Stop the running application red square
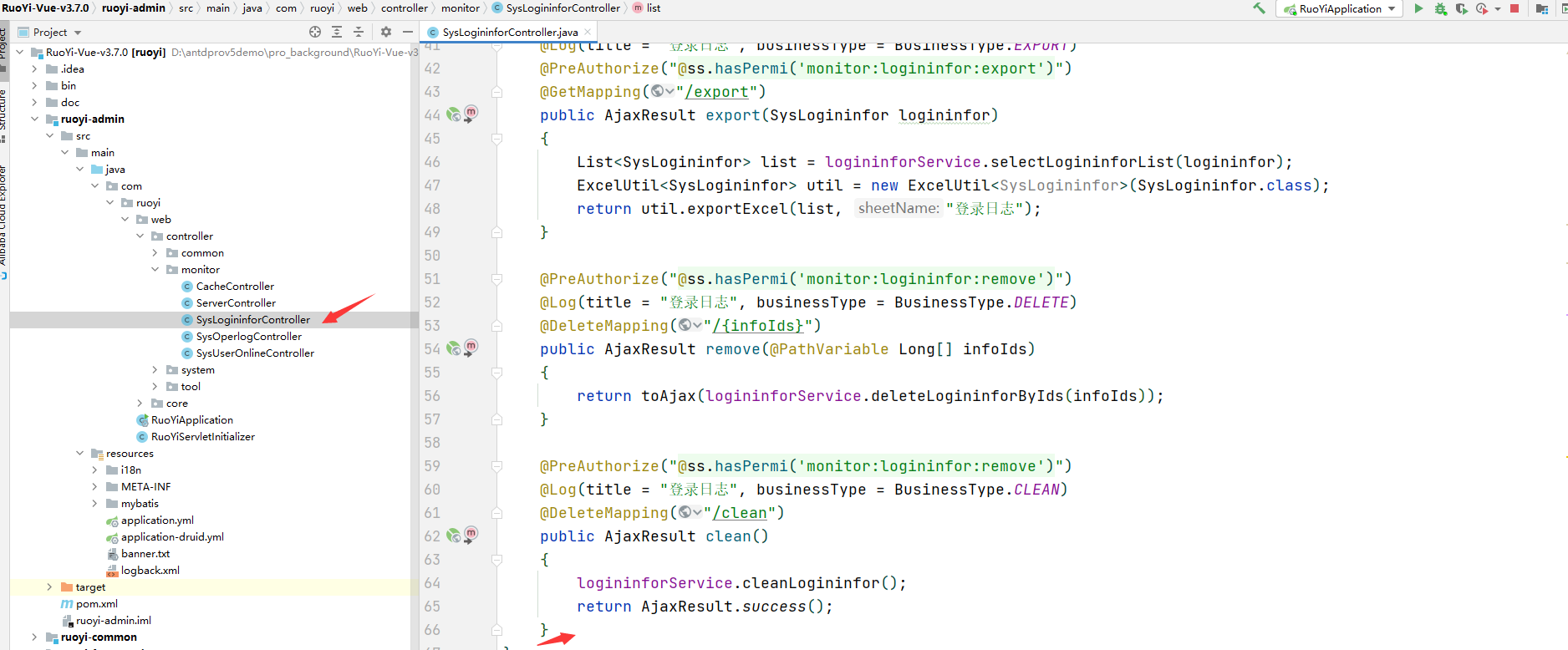The width and height of the screenshot is (1568, 650). click(x=1515, y=8)
